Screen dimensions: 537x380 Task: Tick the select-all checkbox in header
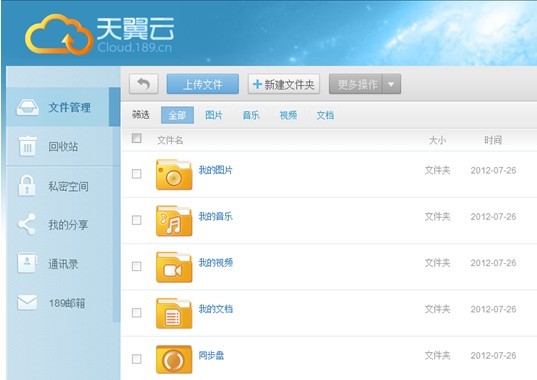[137, 138]
